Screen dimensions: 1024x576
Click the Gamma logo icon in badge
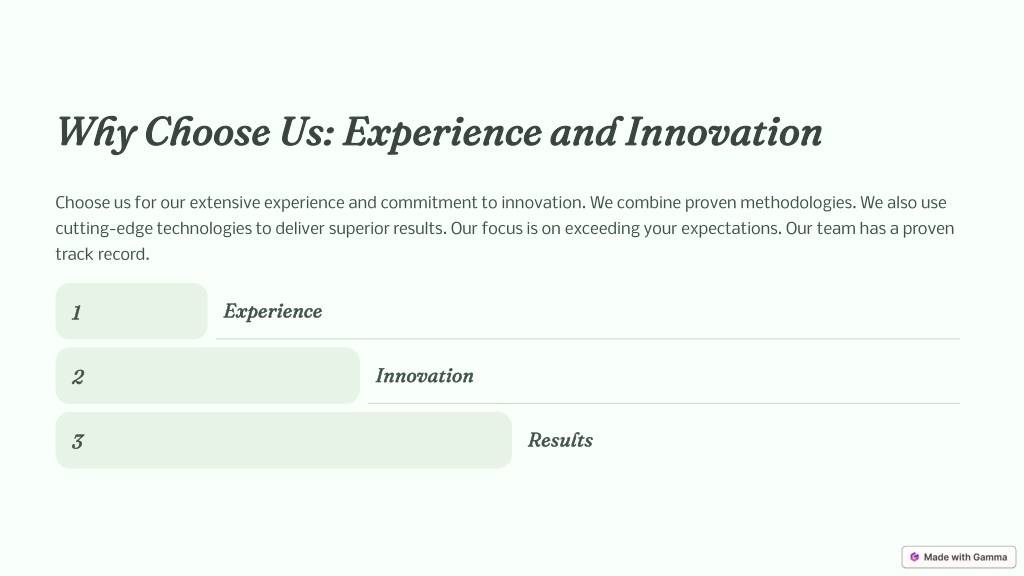point(914,557)
